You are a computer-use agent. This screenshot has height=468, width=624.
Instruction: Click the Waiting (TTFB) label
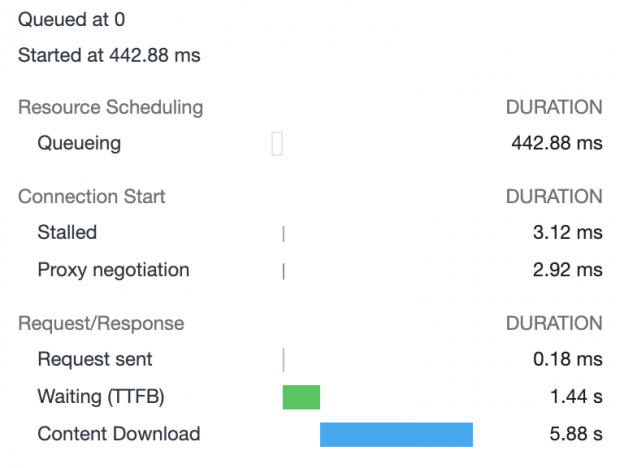pyautogui.click(x=101, y=397)
